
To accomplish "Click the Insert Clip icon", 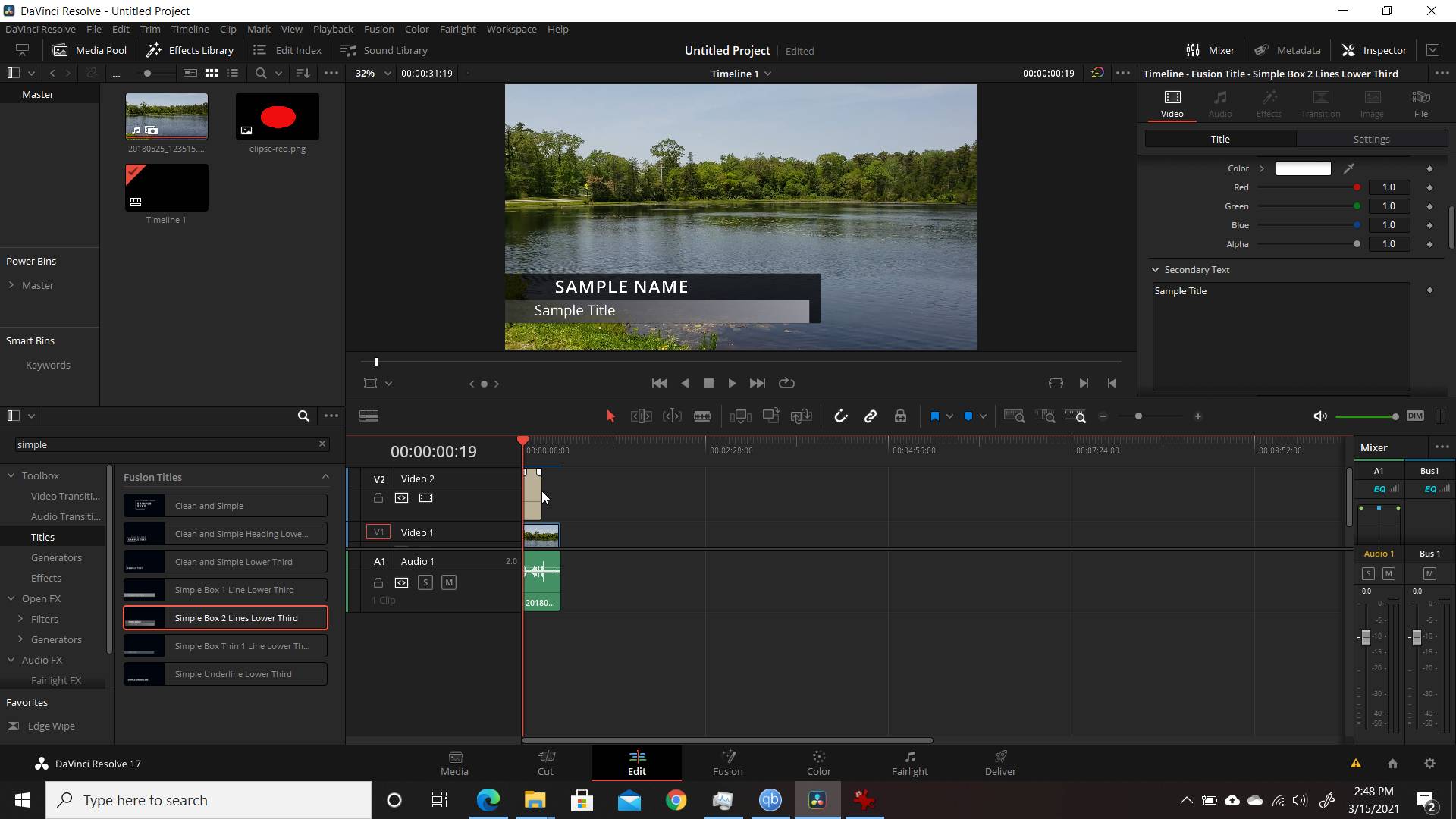I will 740,416.
